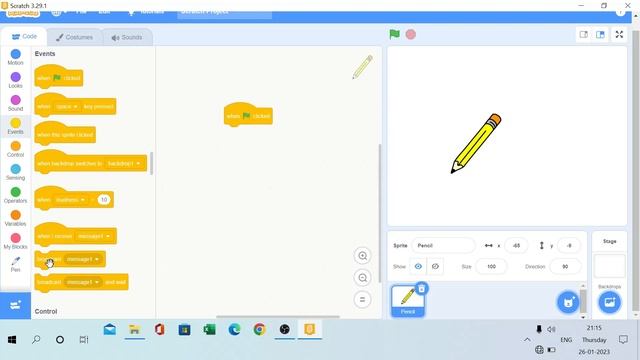Image resolution: width=640 pixels, height=360 pixels.
Task: Open File Explorer from the taskbar
Action: pos(135,329)
